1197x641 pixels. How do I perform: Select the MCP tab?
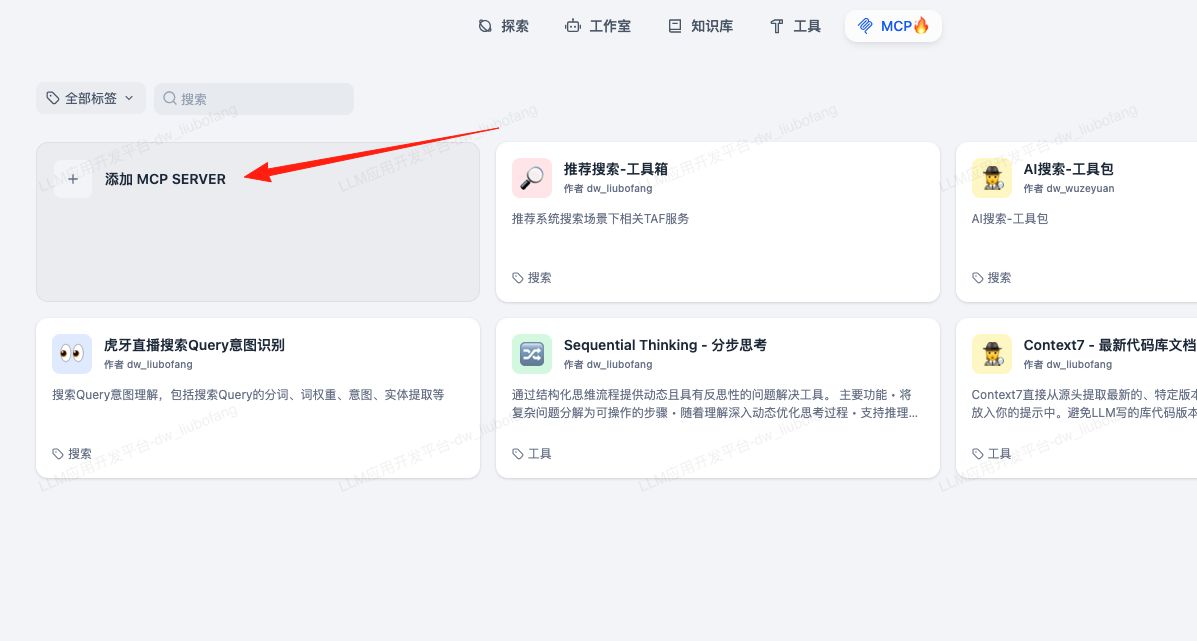(893, 26)
